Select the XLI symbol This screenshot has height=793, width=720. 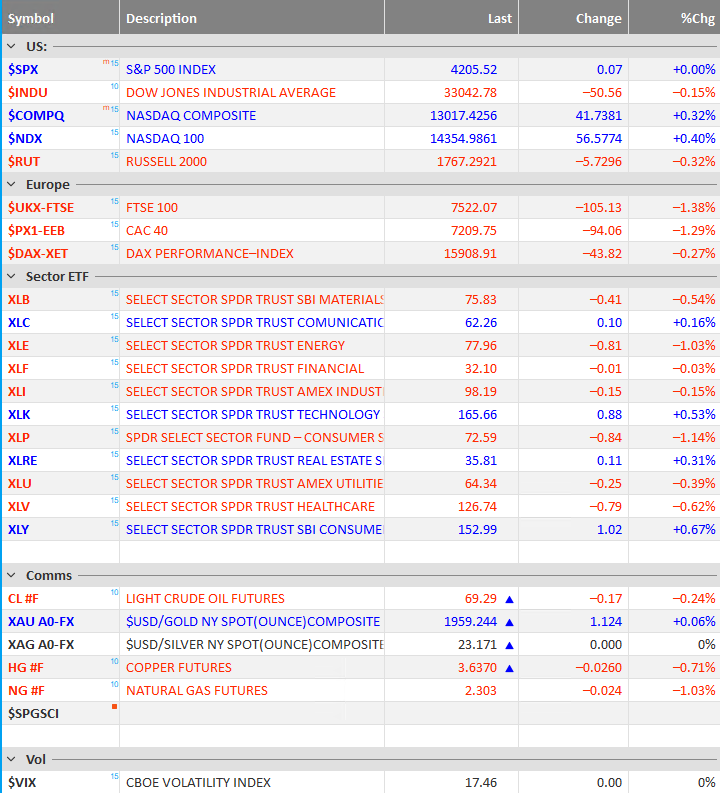coord(17,392)
